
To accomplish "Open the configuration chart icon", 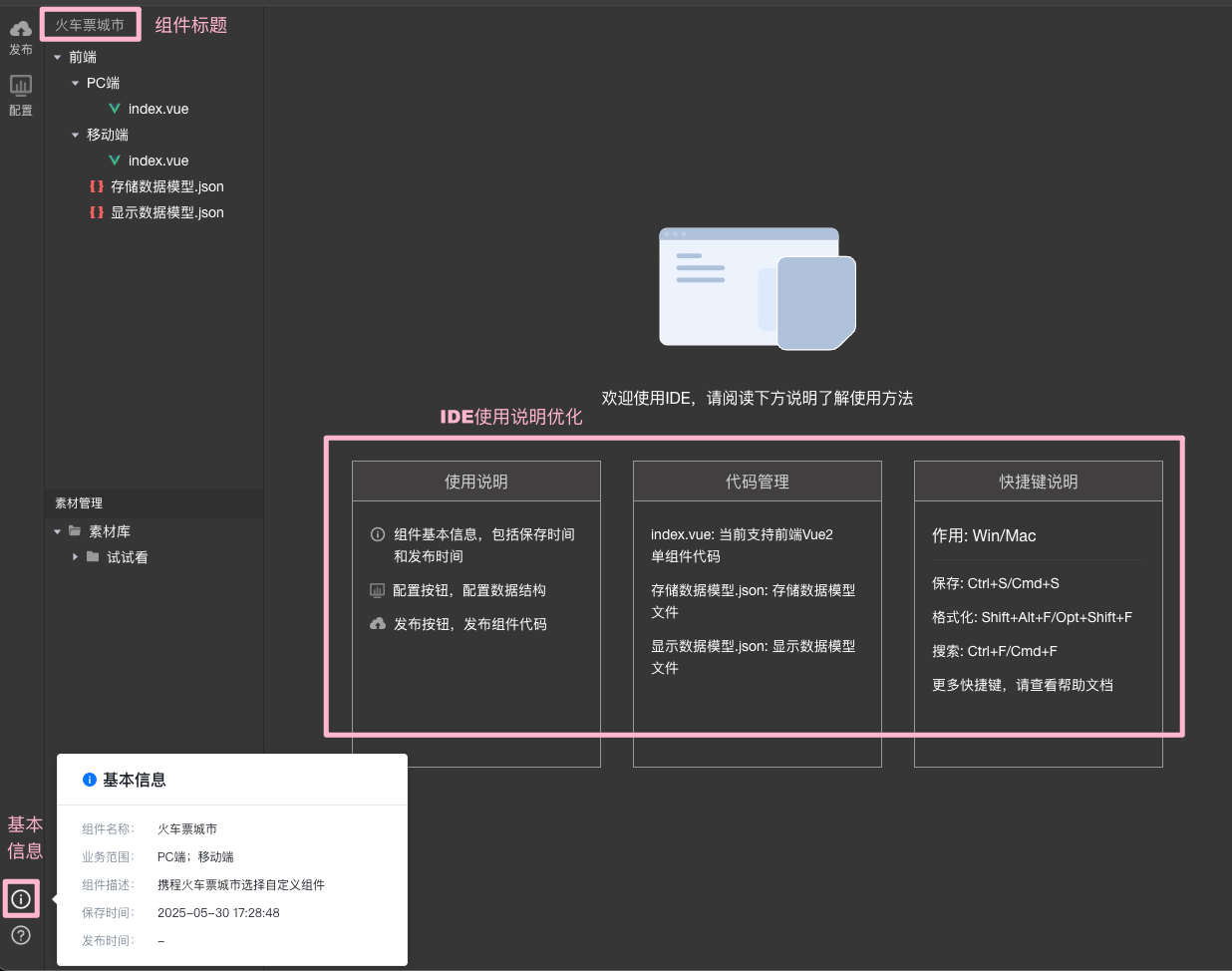I will point(21,86).
